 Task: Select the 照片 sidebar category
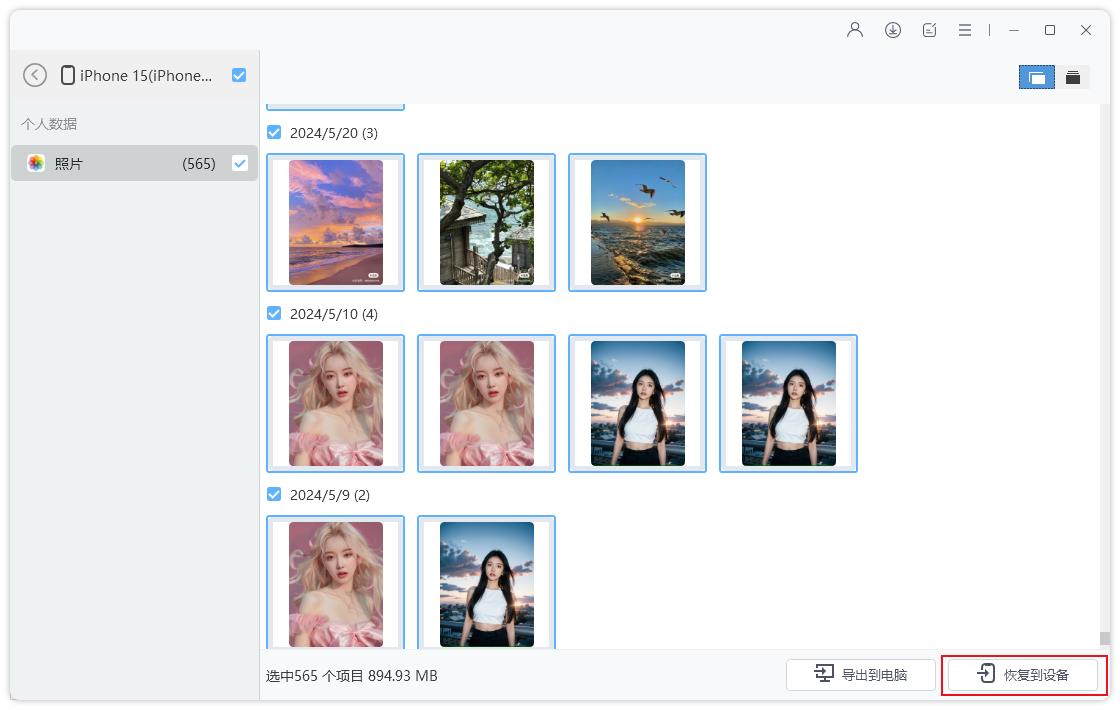pyautogui.click(x=70, y=163)
